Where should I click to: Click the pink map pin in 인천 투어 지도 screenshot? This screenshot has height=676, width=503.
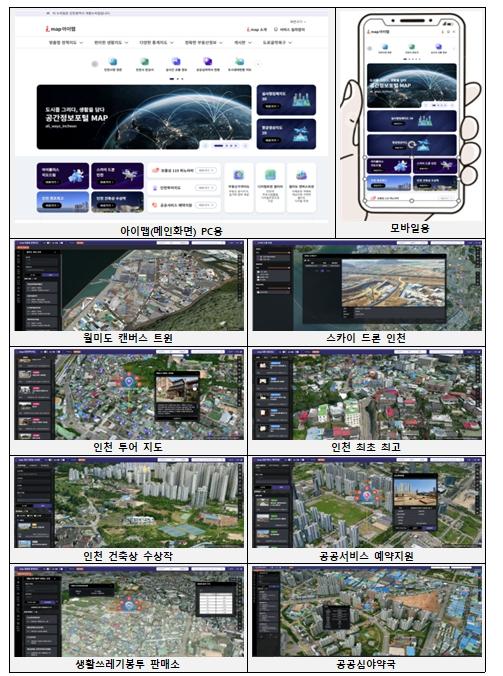(128, 382)
